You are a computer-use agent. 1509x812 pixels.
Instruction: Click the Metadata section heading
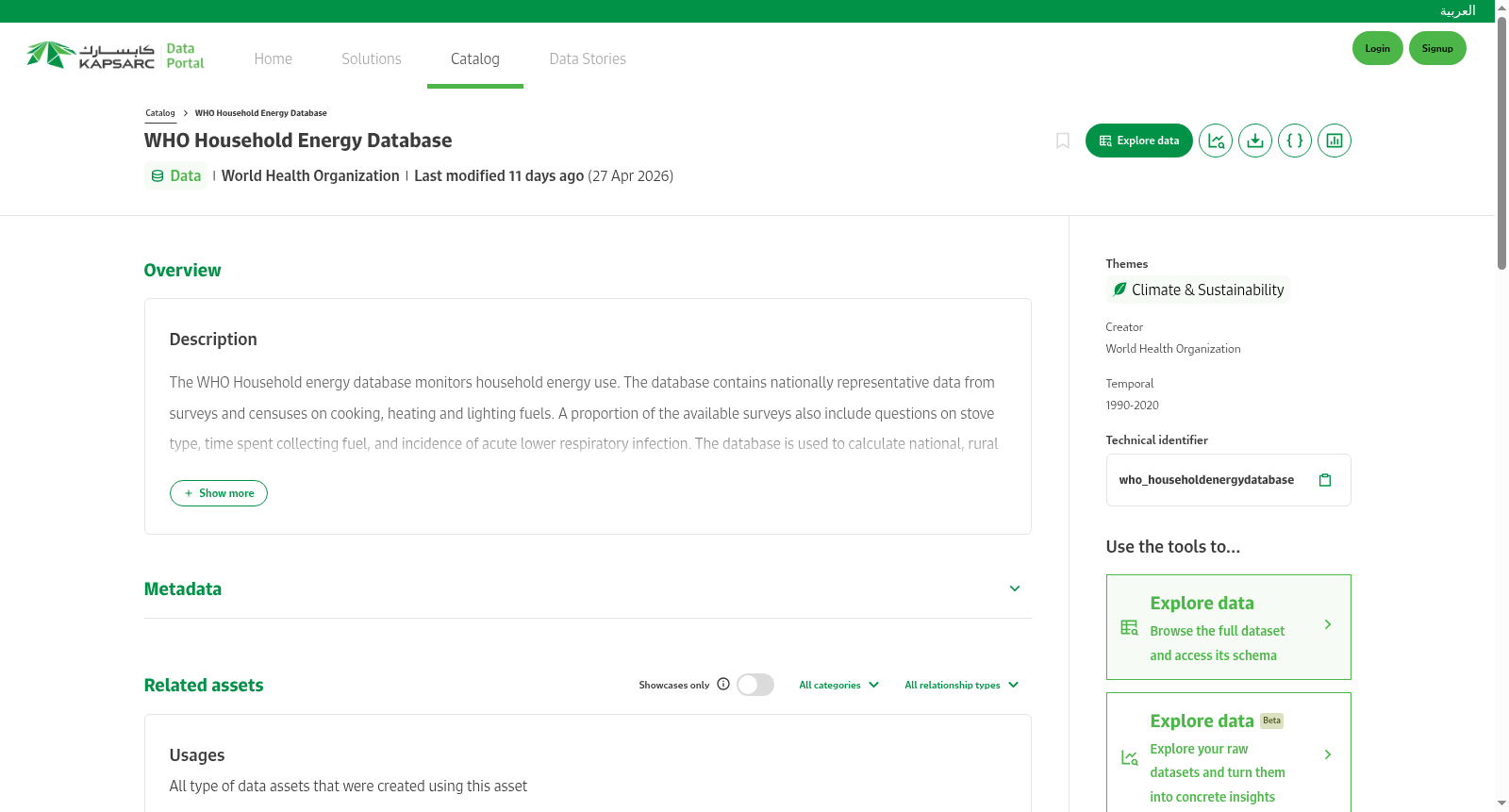coord(183,589)
